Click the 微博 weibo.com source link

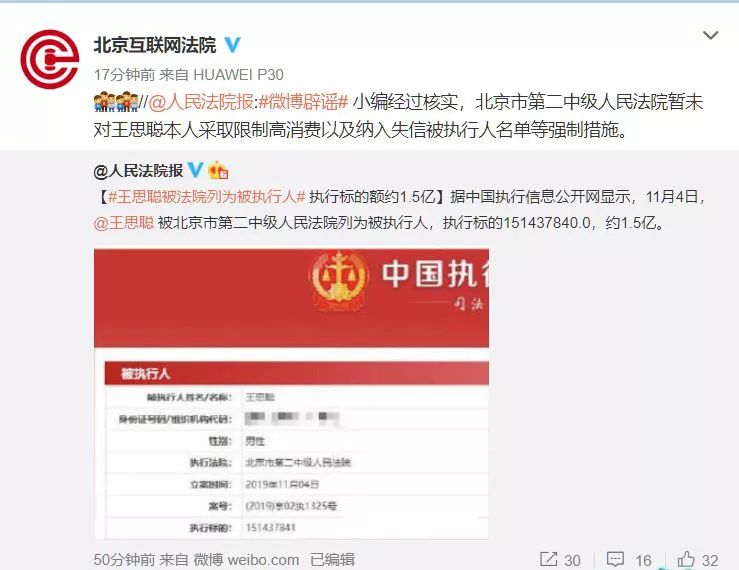[246, 560]
